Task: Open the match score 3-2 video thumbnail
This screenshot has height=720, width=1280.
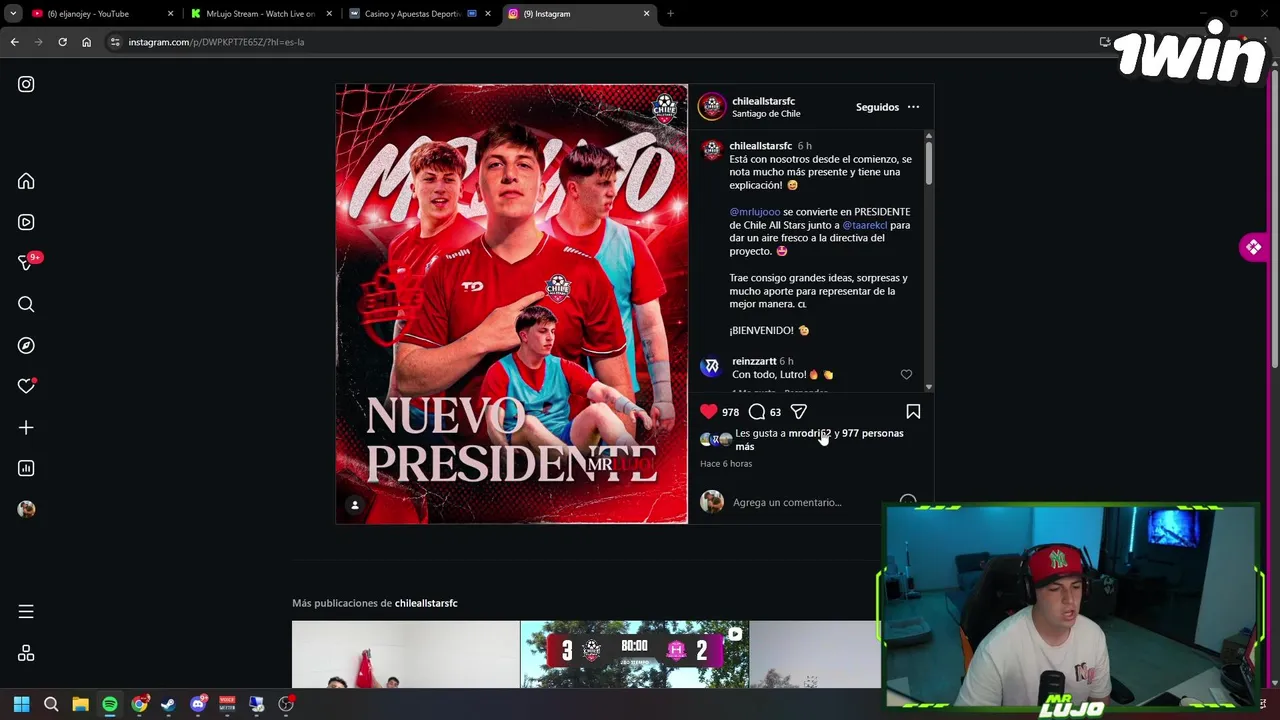Action: click(x=634, y=654)
